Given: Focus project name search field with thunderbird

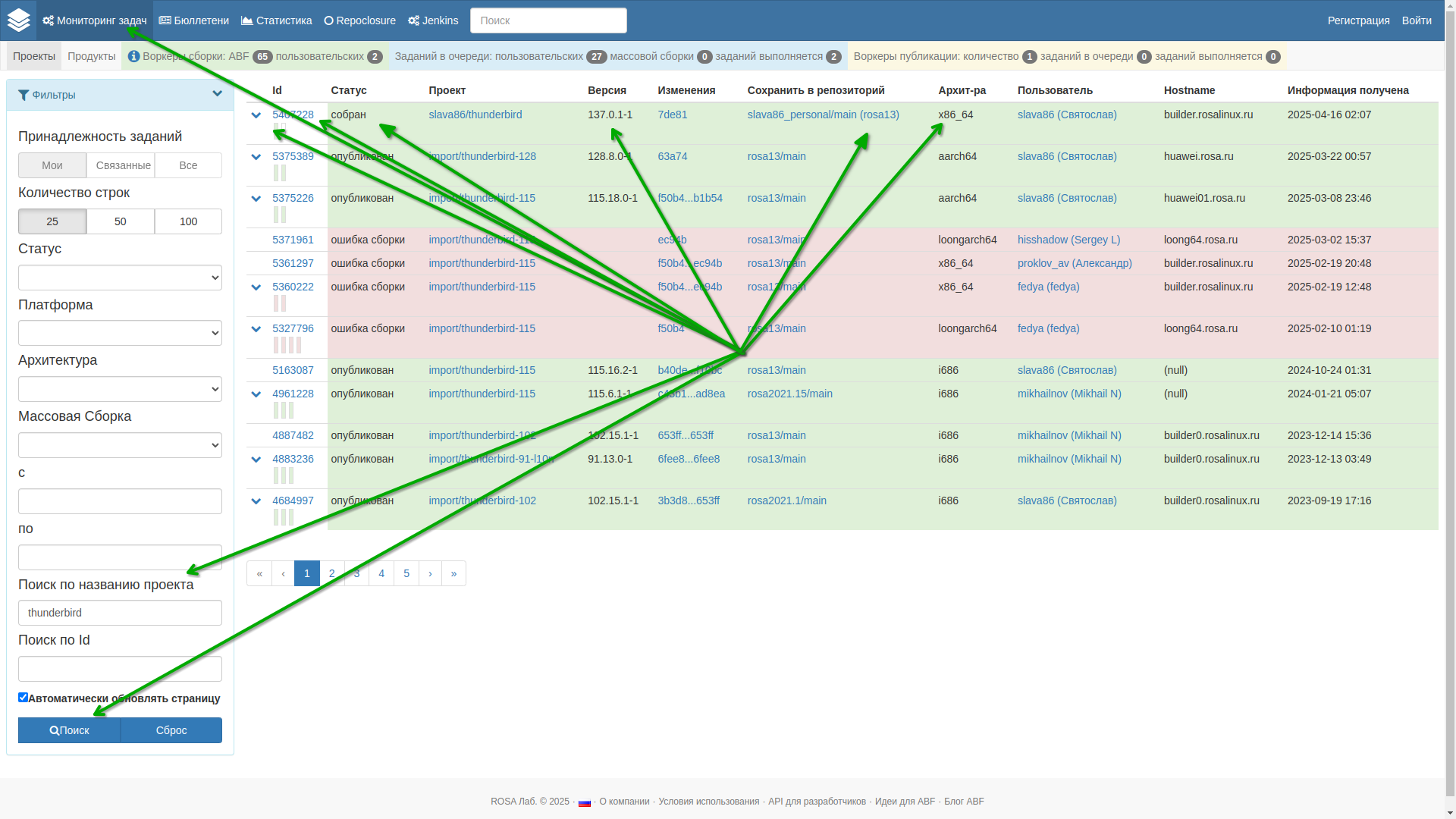Looking at the screenshot, I should click(120, 613).
